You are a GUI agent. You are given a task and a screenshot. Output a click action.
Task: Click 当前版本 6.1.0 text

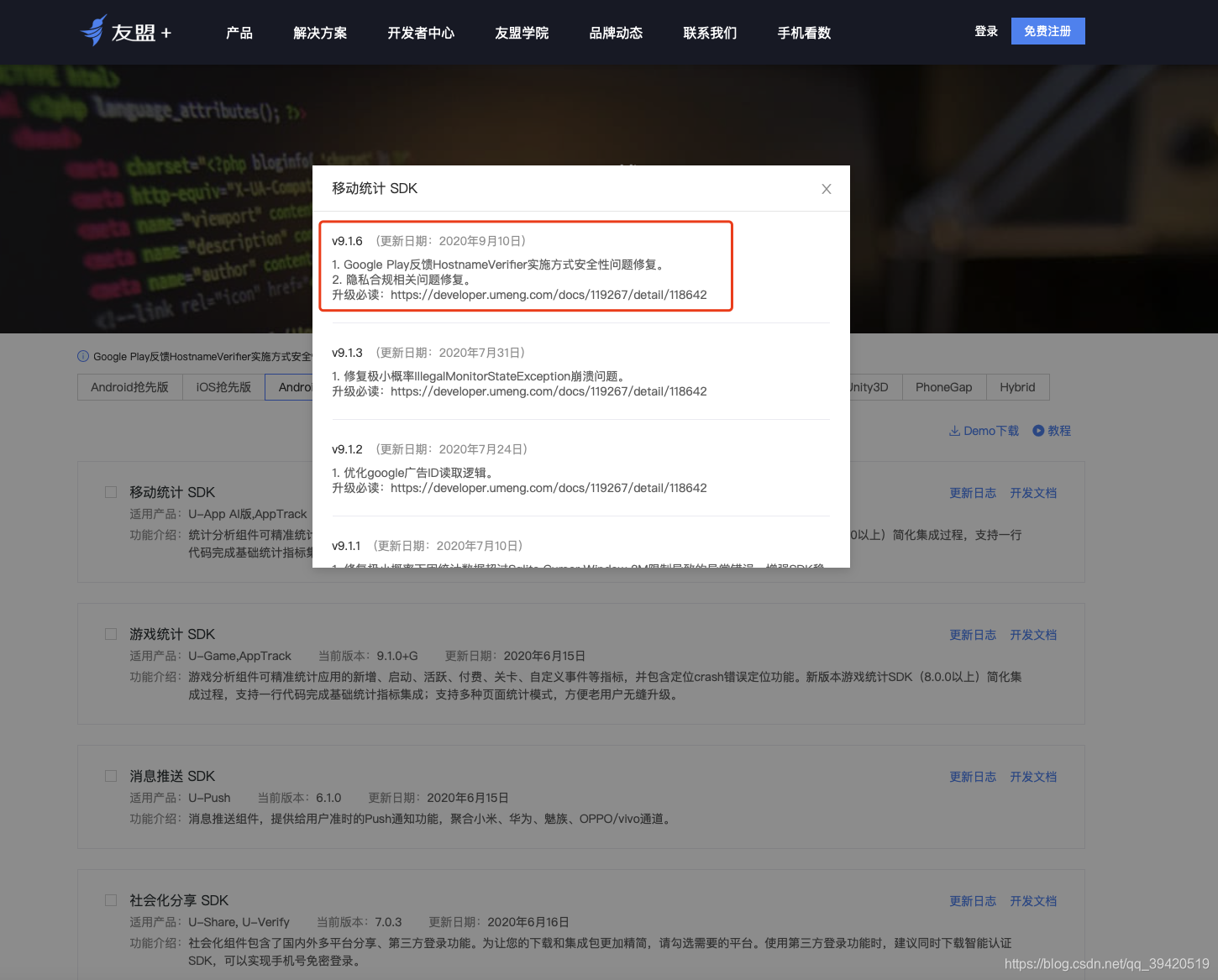pos(299,798)
